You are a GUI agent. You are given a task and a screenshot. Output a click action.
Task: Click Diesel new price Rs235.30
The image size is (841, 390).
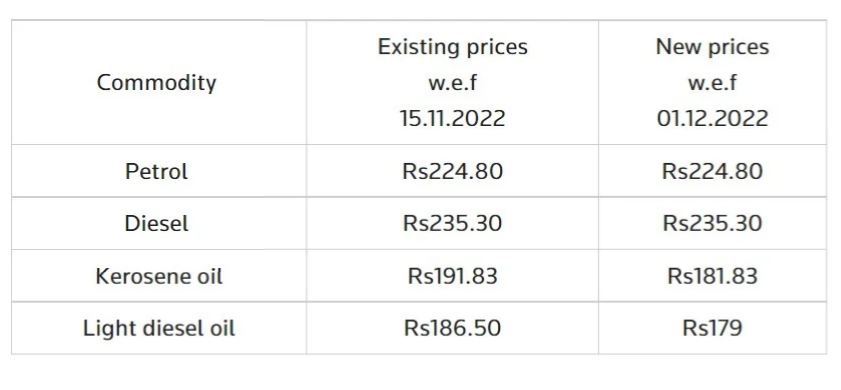pos(712,223)
